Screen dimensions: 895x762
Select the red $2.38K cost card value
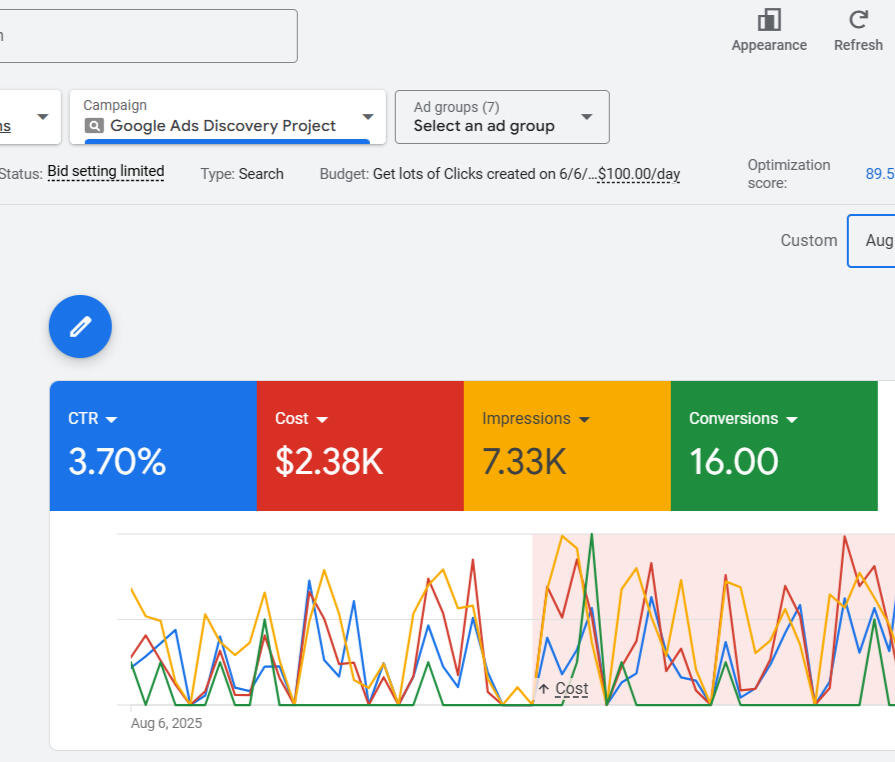click(329, 462)
